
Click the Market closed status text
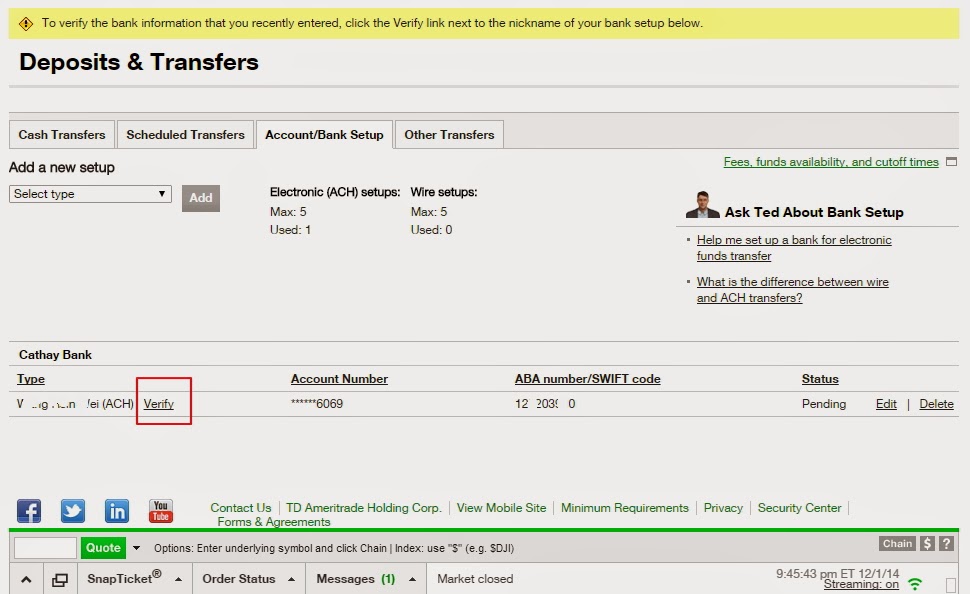(475, 579)
